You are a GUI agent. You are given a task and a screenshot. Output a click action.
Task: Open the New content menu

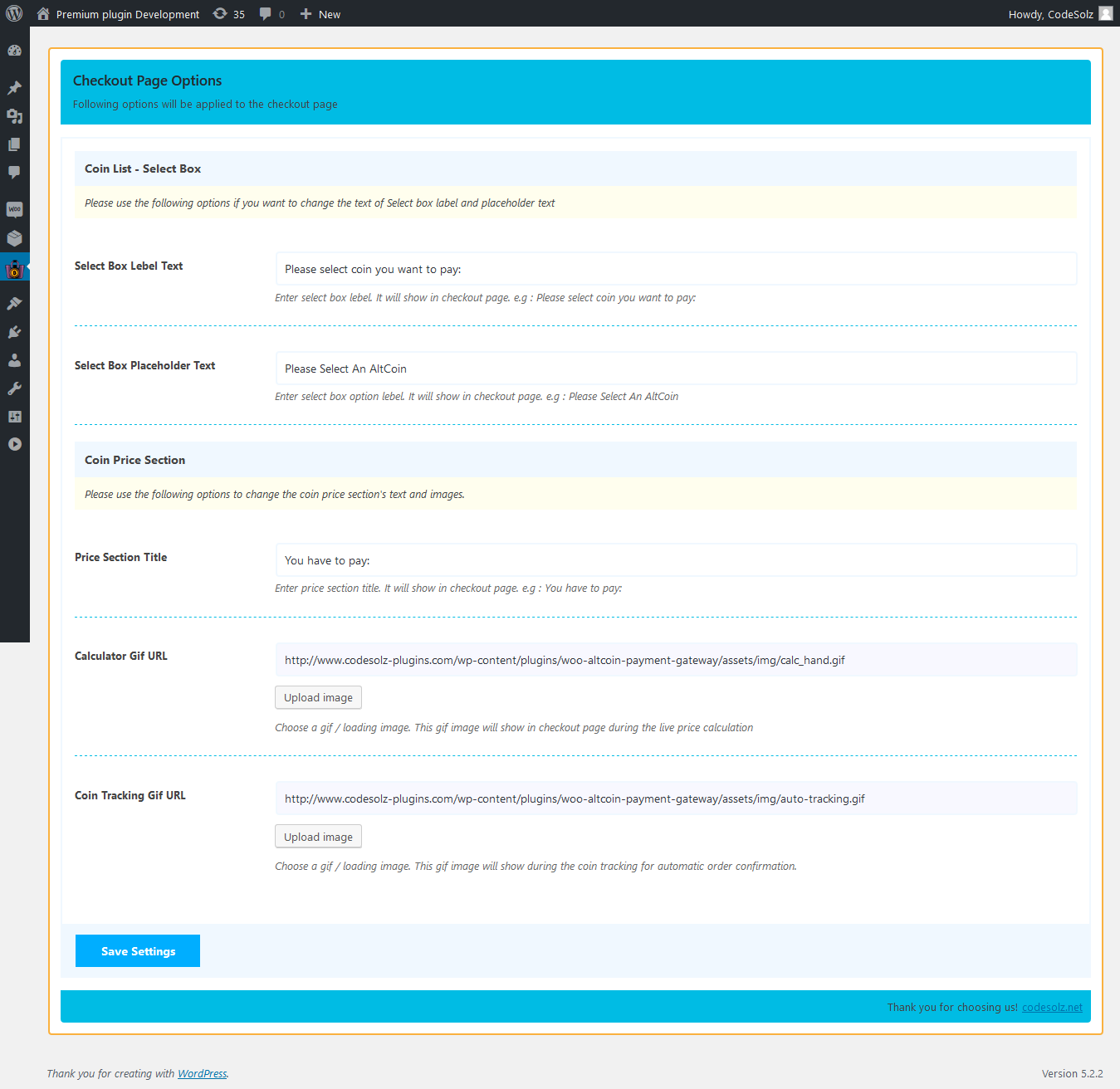pos(320,14)
